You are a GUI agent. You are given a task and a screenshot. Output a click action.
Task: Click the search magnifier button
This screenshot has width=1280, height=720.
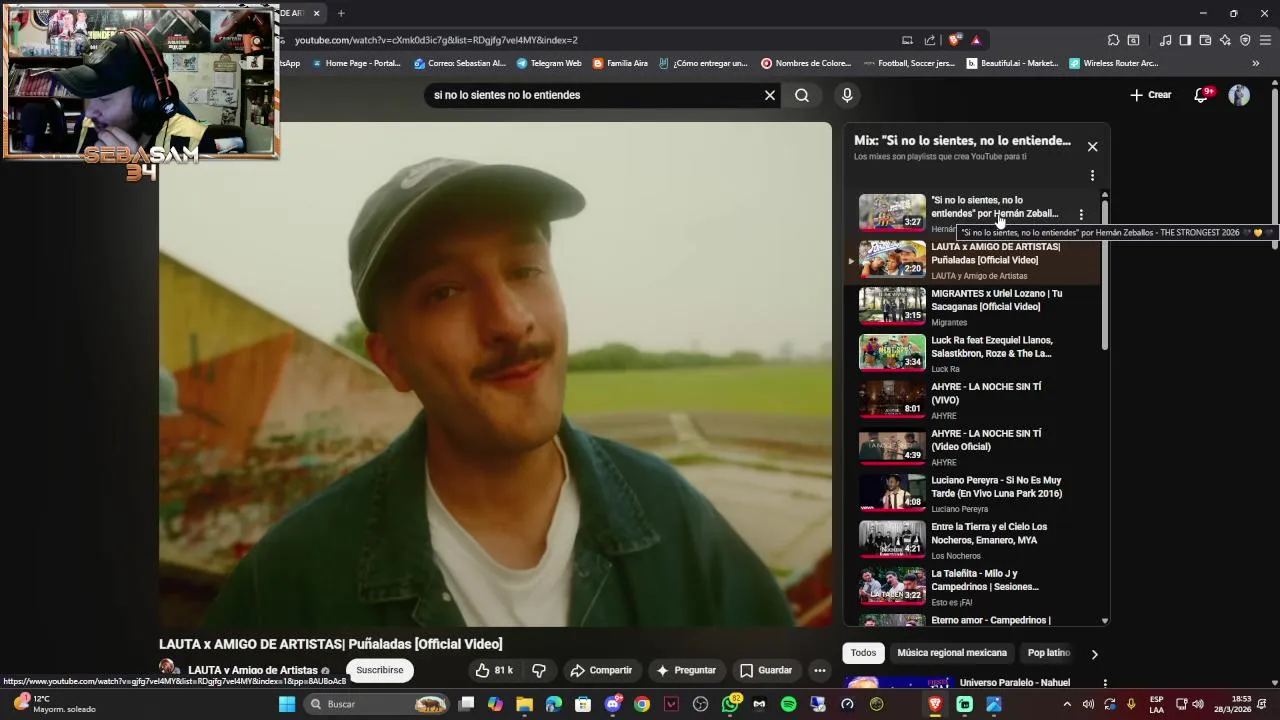tap(802, 95)
